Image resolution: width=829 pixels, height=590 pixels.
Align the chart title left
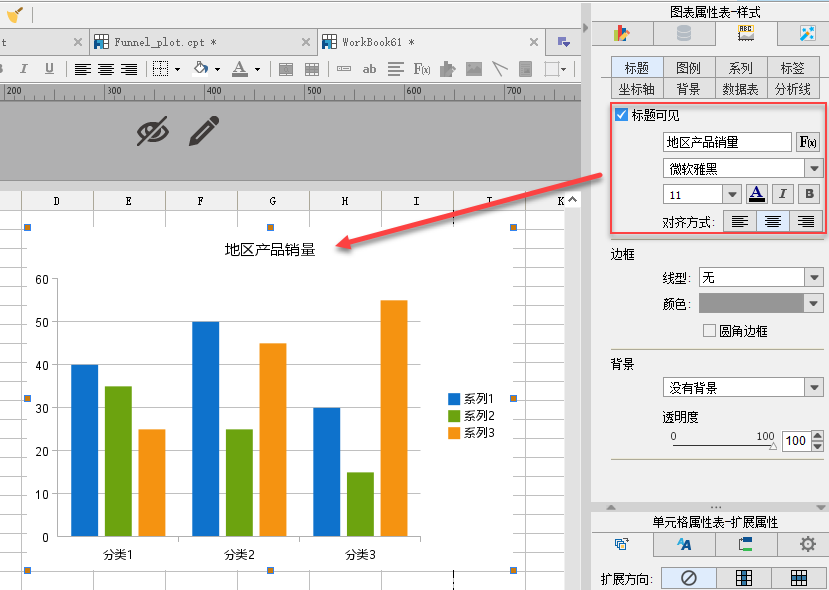740,222
